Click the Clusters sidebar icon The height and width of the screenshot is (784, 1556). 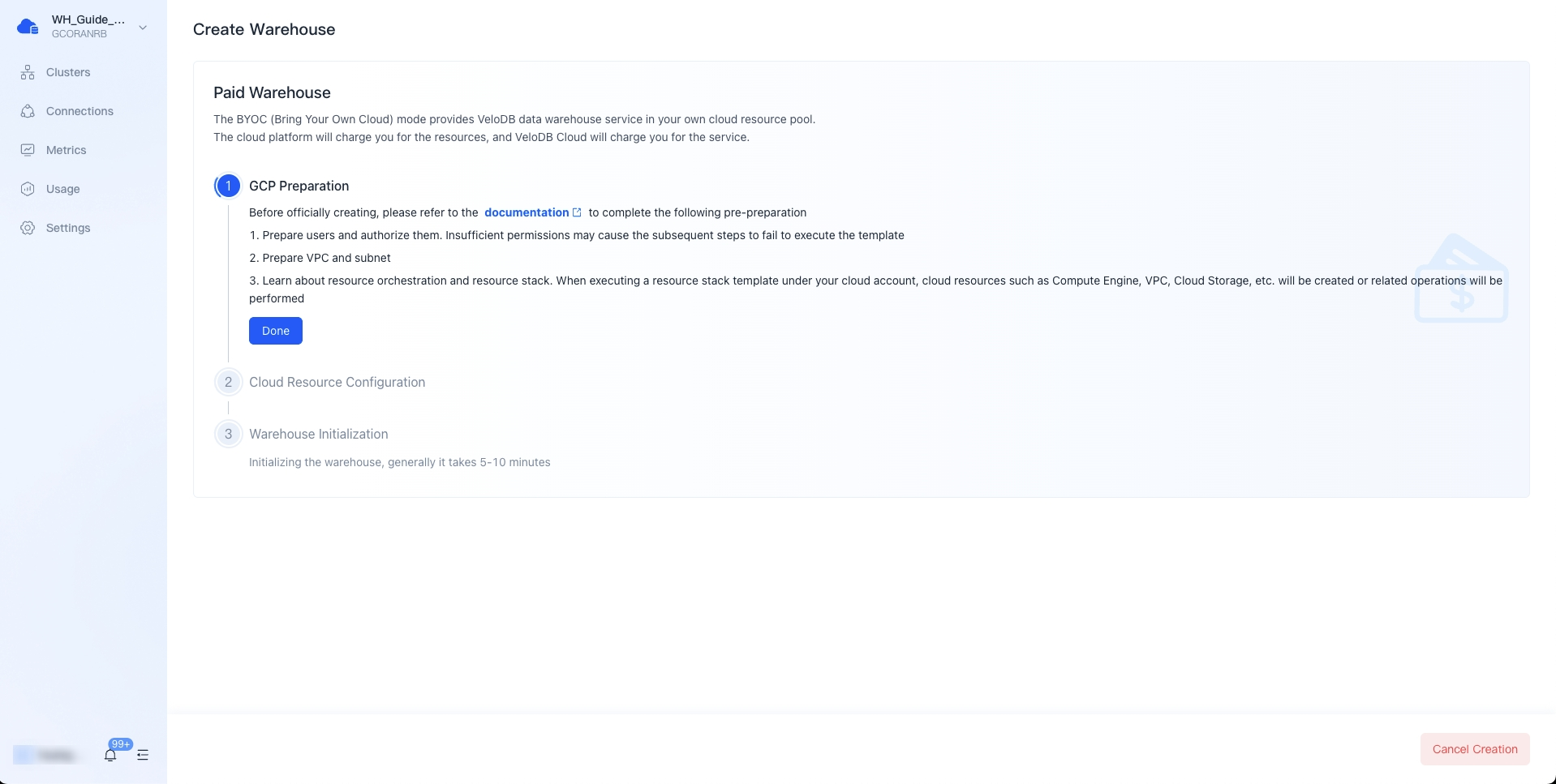(x=28, y=72)
